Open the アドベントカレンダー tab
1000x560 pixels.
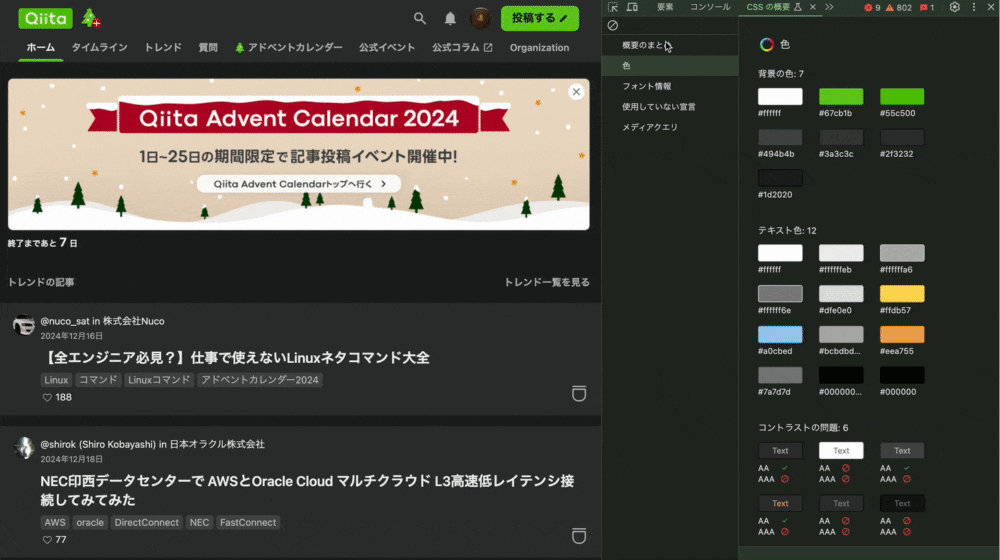tap(288, 48)
